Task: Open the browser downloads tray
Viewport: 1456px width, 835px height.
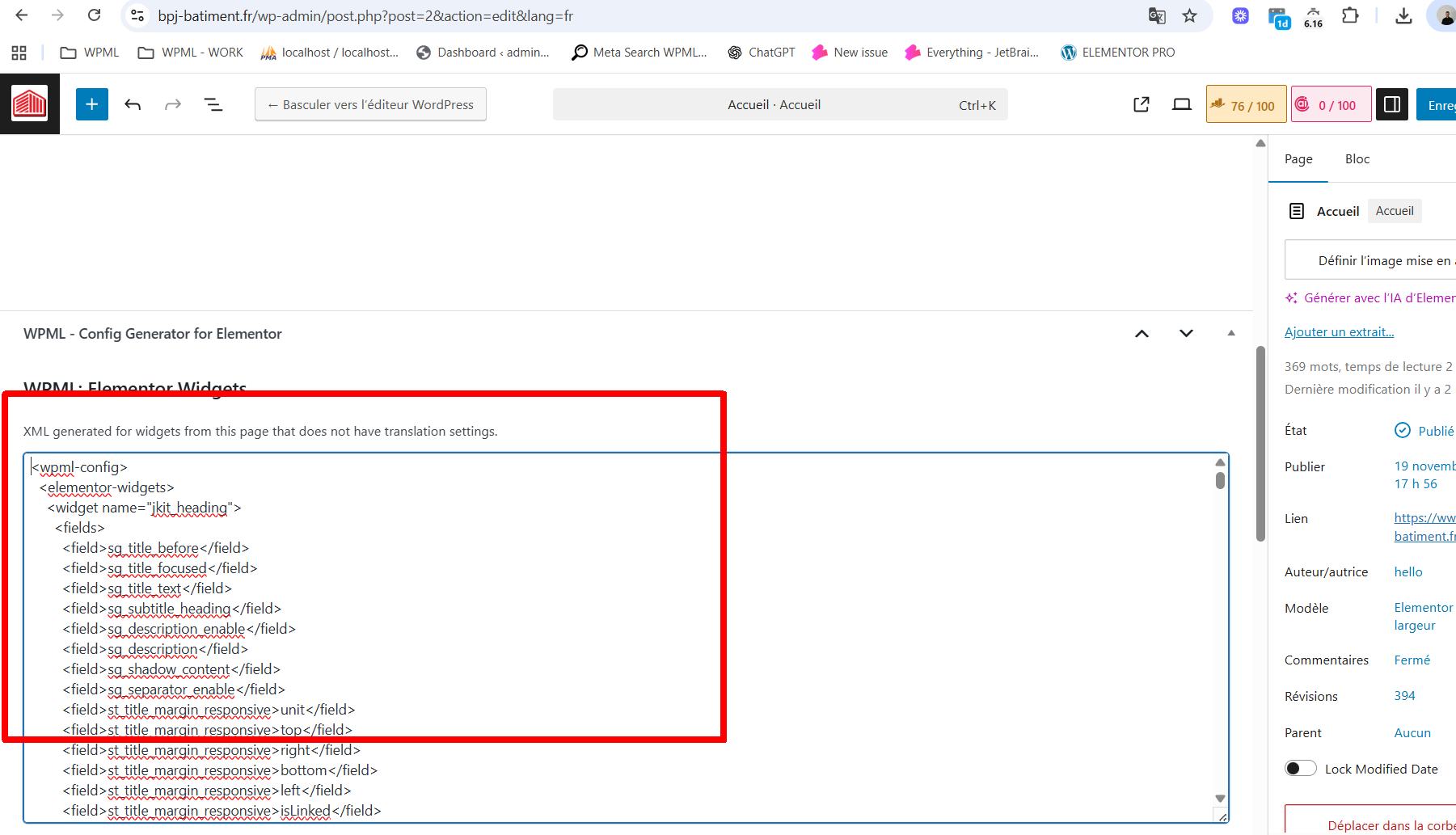Action: 1404,15
